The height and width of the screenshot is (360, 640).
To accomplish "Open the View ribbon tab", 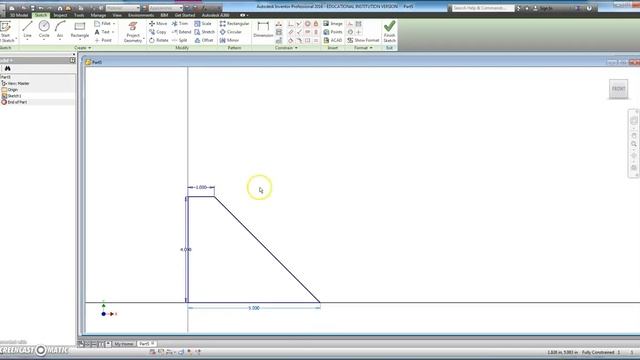I will [117, 15].
